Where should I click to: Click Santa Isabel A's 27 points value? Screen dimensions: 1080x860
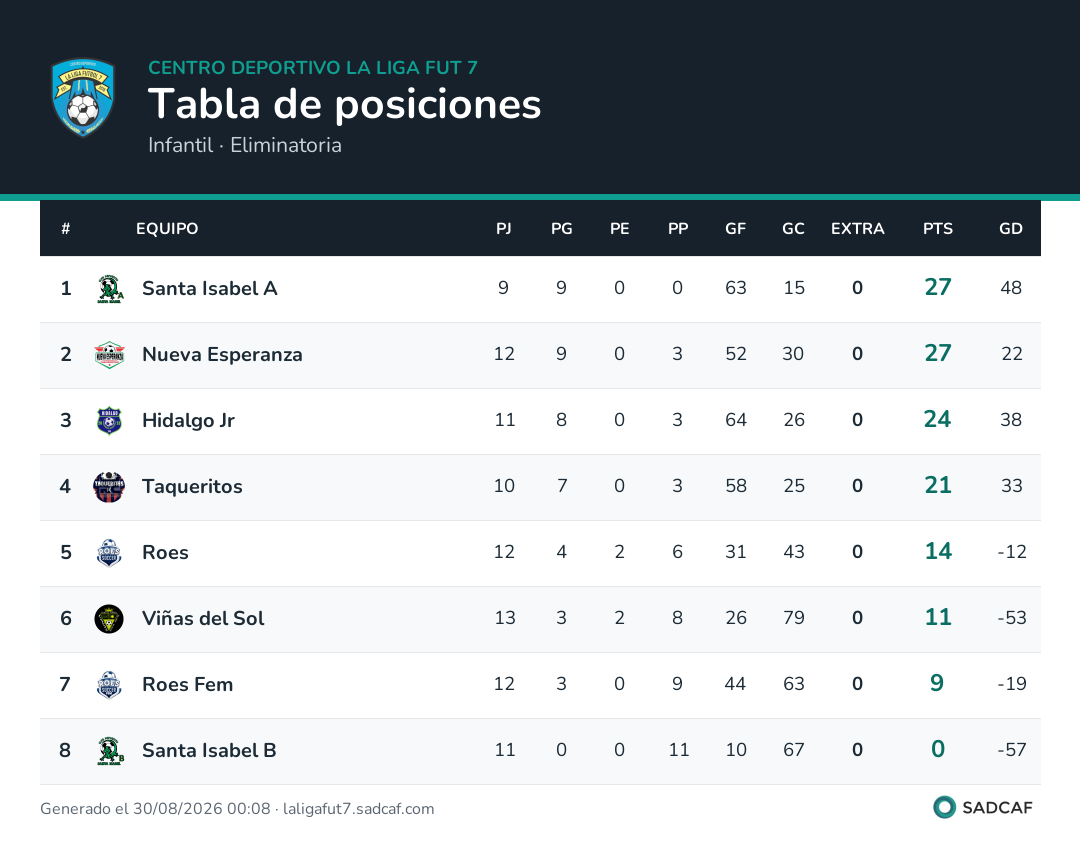(938, 287)
